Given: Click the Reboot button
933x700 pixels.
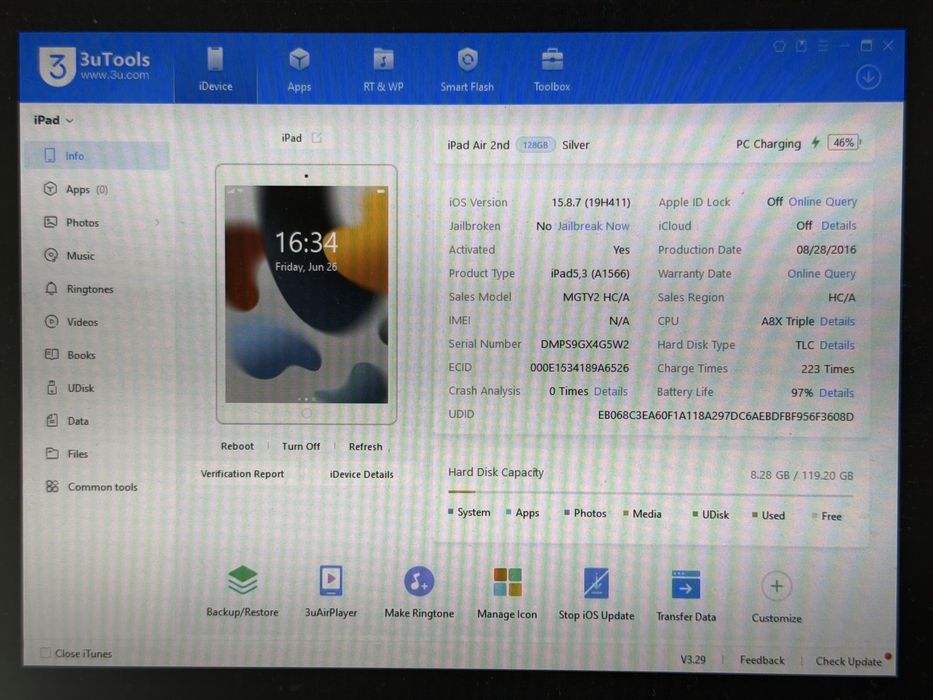Looking at the screenshot, I should (237, 446).
